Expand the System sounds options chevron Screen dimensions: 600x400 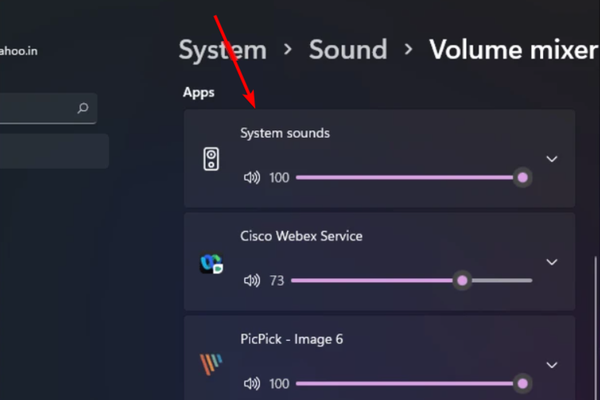coord(551,159)
